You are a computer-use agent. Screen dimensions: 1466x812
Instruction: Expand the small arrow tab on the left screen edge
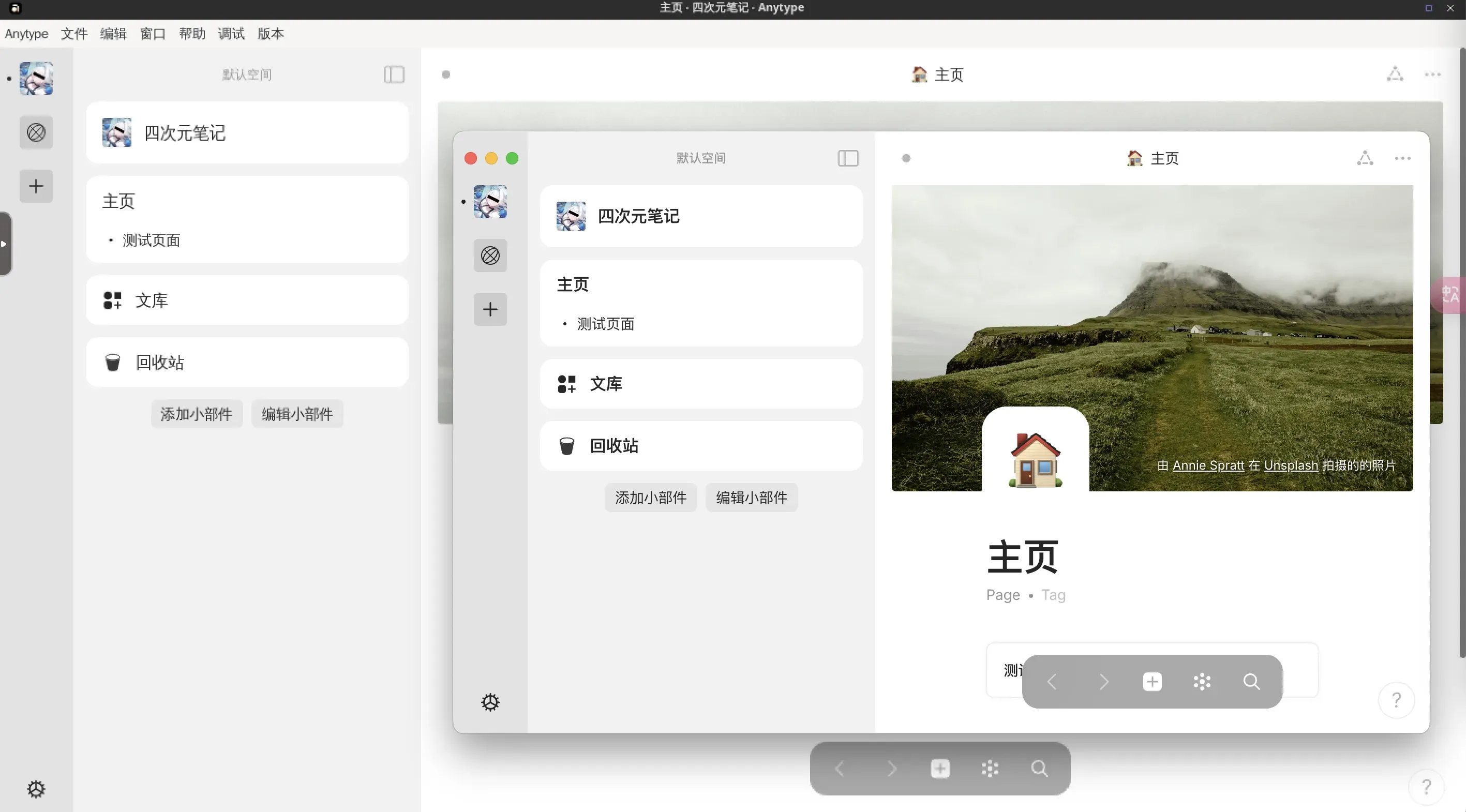coord(5,244)
